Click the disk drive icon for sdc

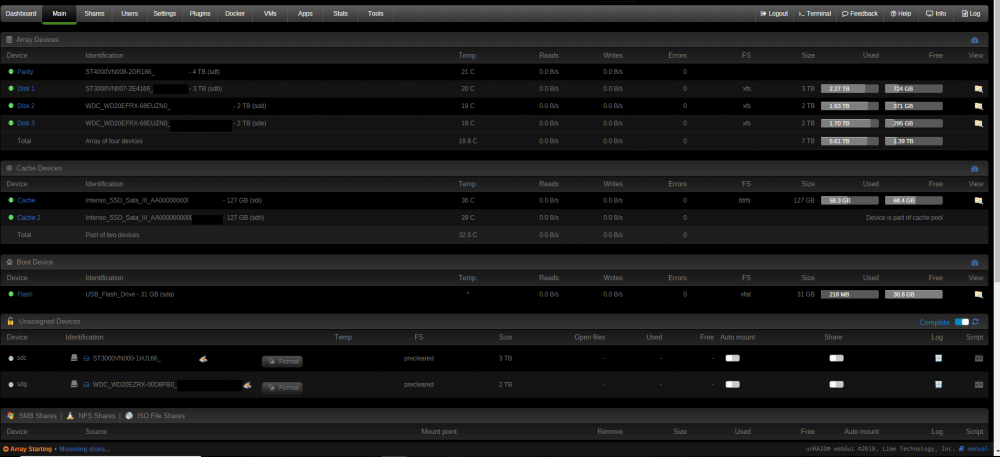click(x=74, y=359)
